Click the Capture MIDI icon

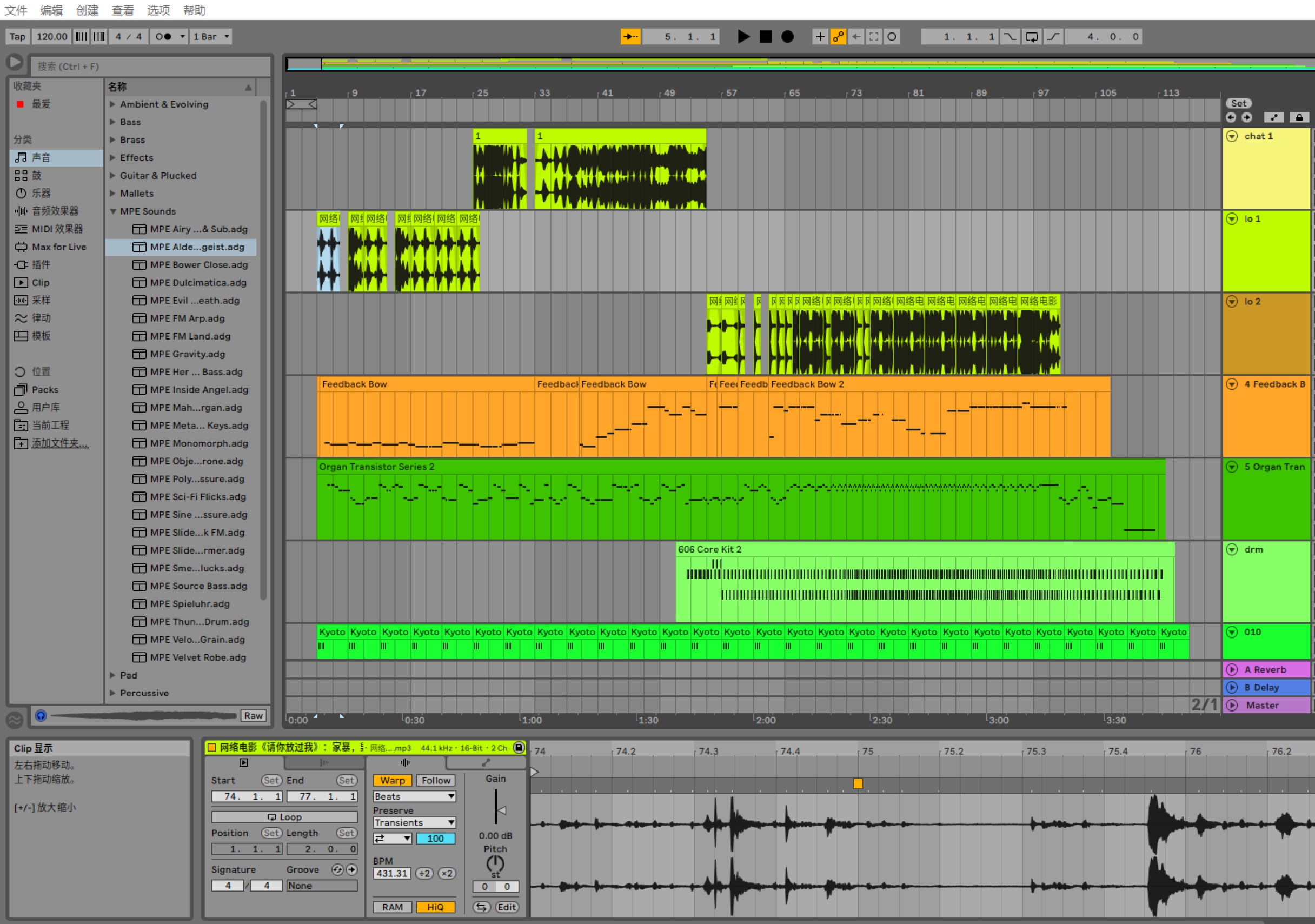874,37
